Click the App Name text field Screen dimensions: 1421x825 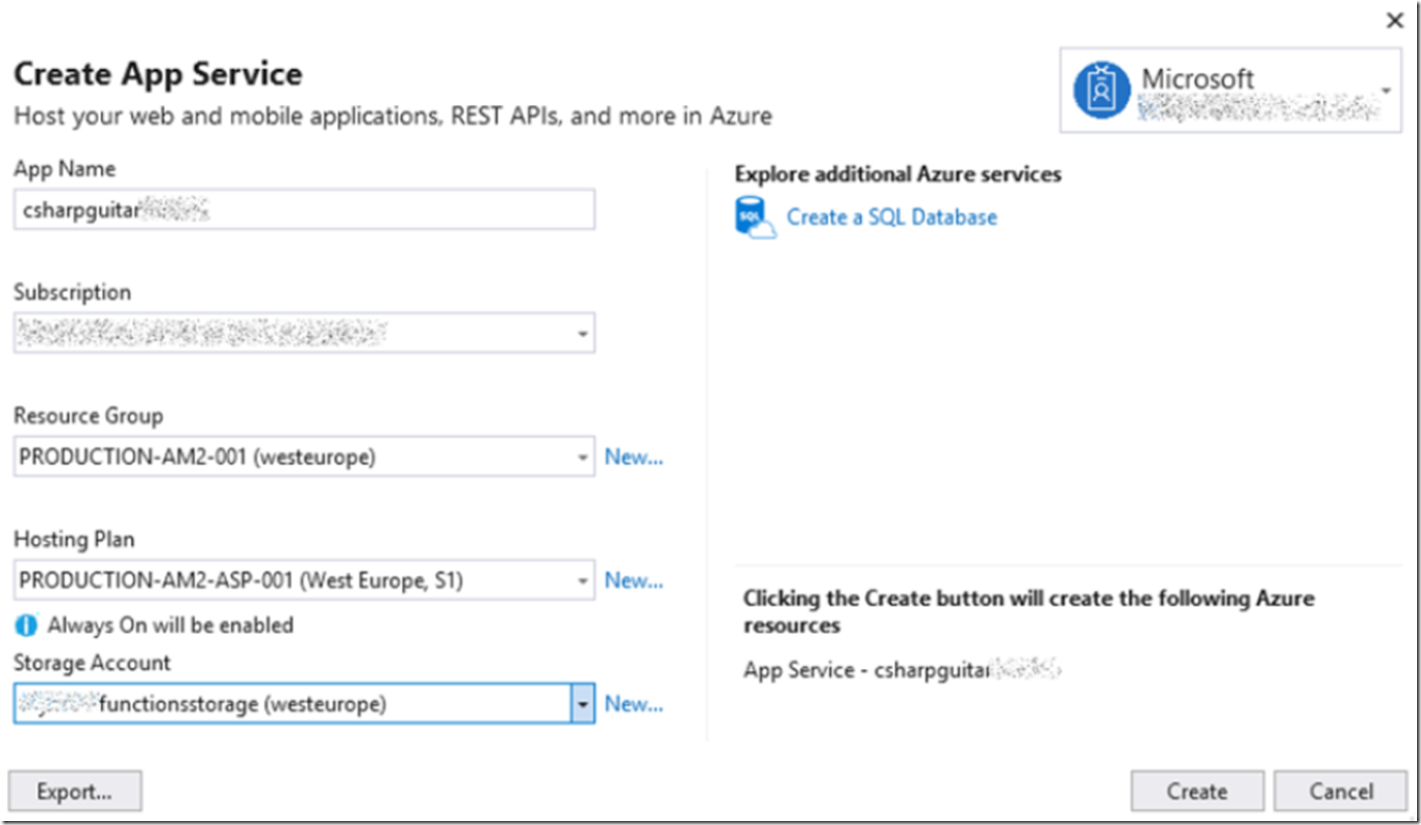304,210
